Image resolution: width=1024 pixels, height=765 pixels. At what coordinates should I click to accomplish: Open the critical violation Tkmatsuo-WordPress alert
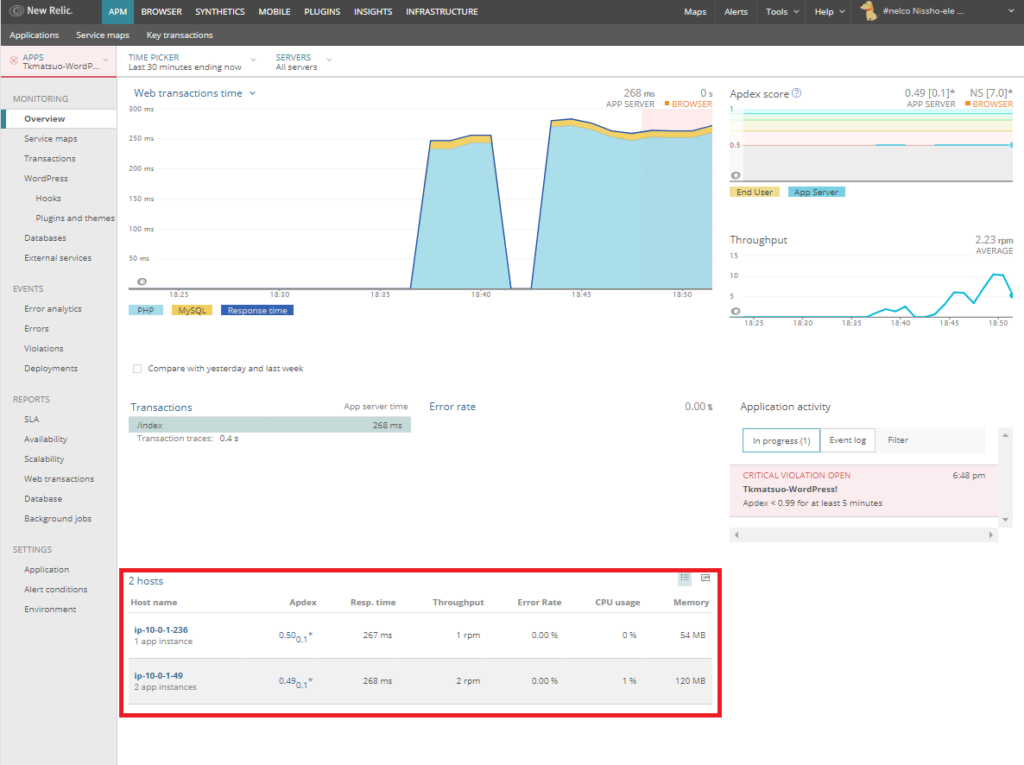click(x=863, y=489)
